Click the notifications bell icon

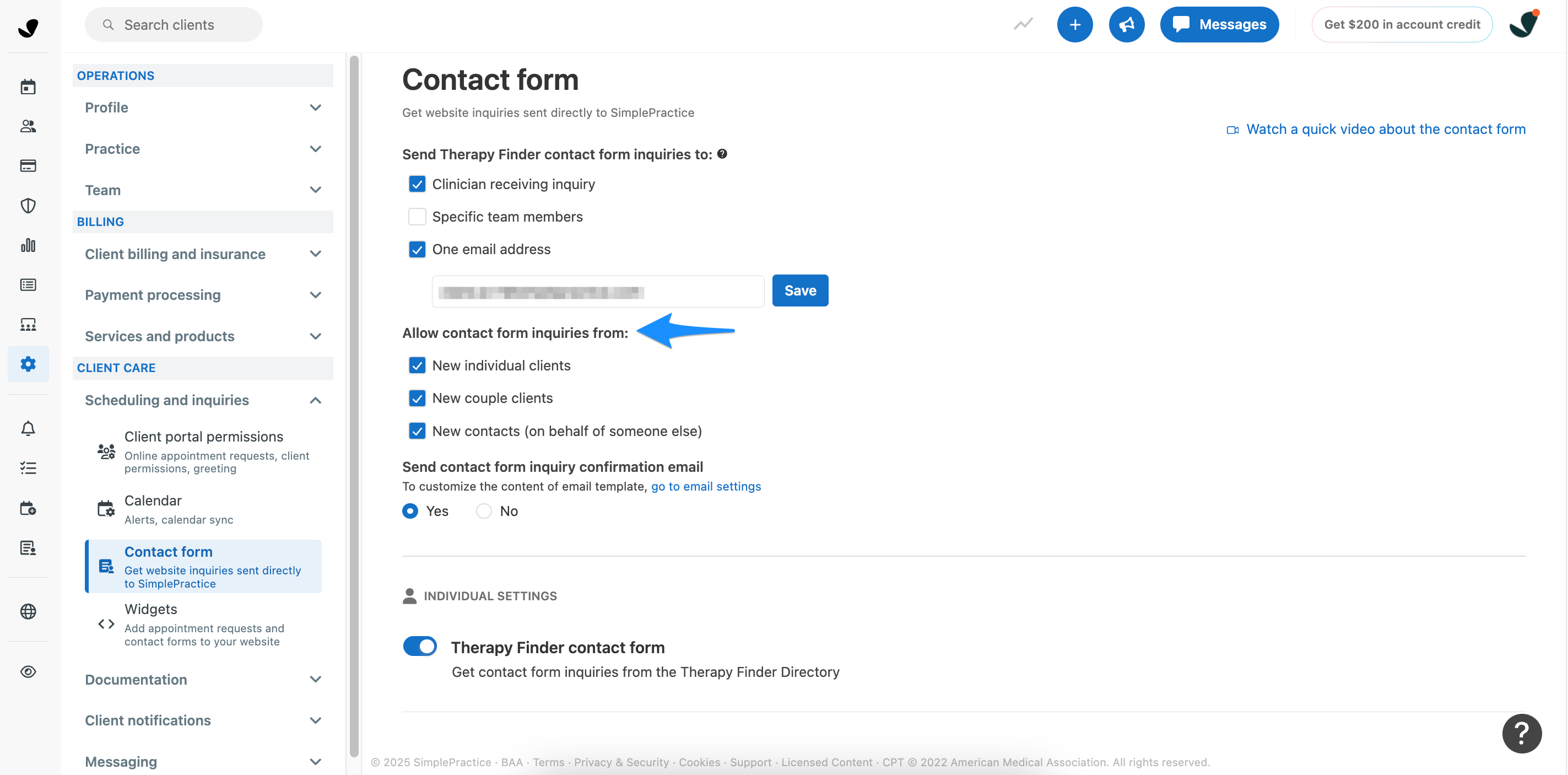pos(28,429)
